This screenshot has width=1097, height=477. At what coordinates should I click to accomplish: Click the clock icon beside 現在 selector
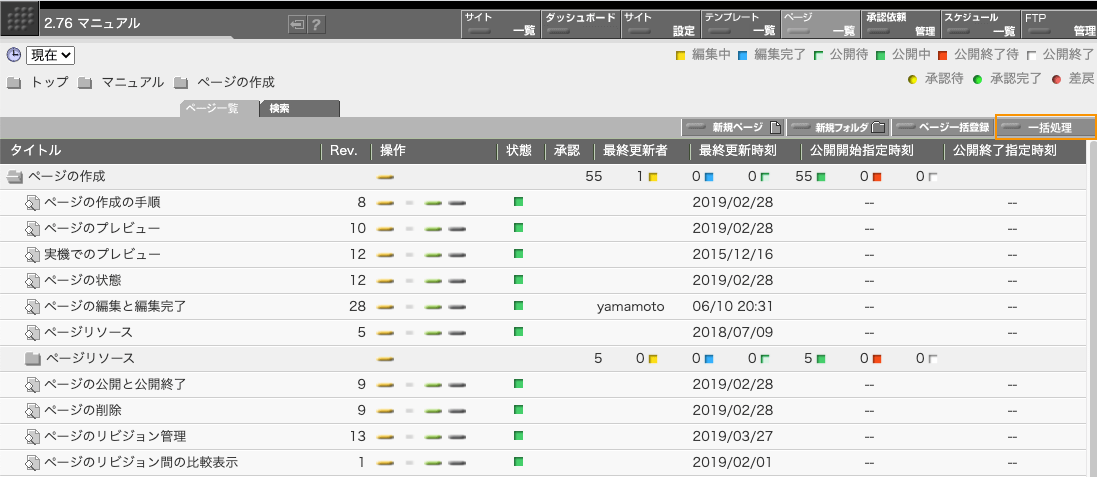pyautogui.click(x=13, y=55)
